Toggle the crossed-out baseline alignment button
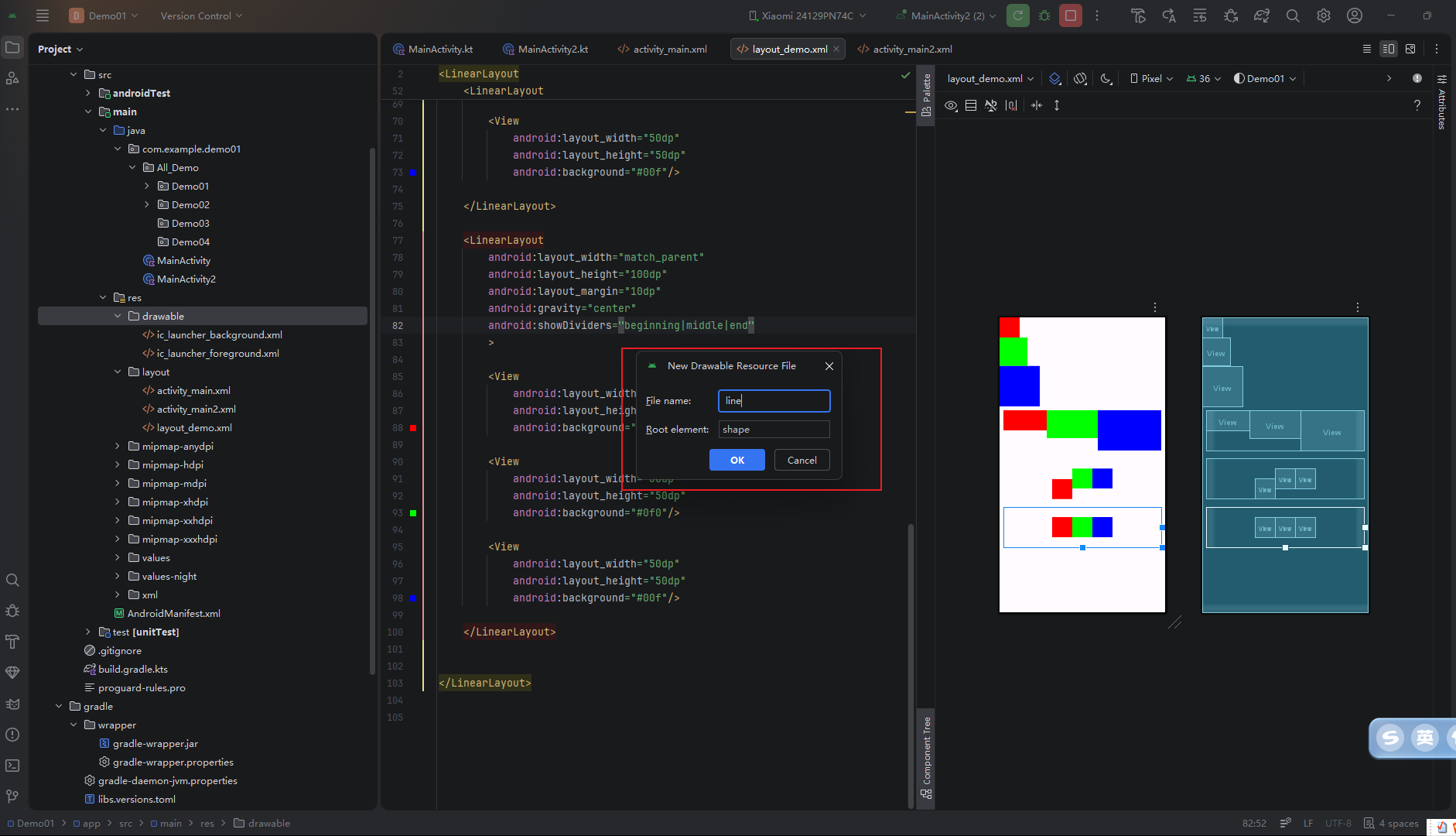The width and height of the screenshot is (1456, 836). coord(991,105)
